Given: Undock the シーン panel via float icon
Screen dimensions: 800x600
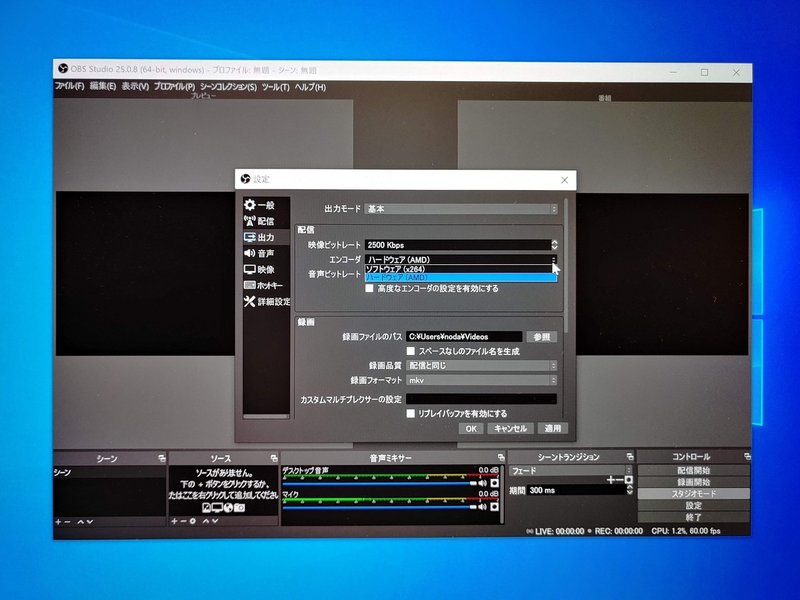Looking at the screenshot, I should pos(162,458).
